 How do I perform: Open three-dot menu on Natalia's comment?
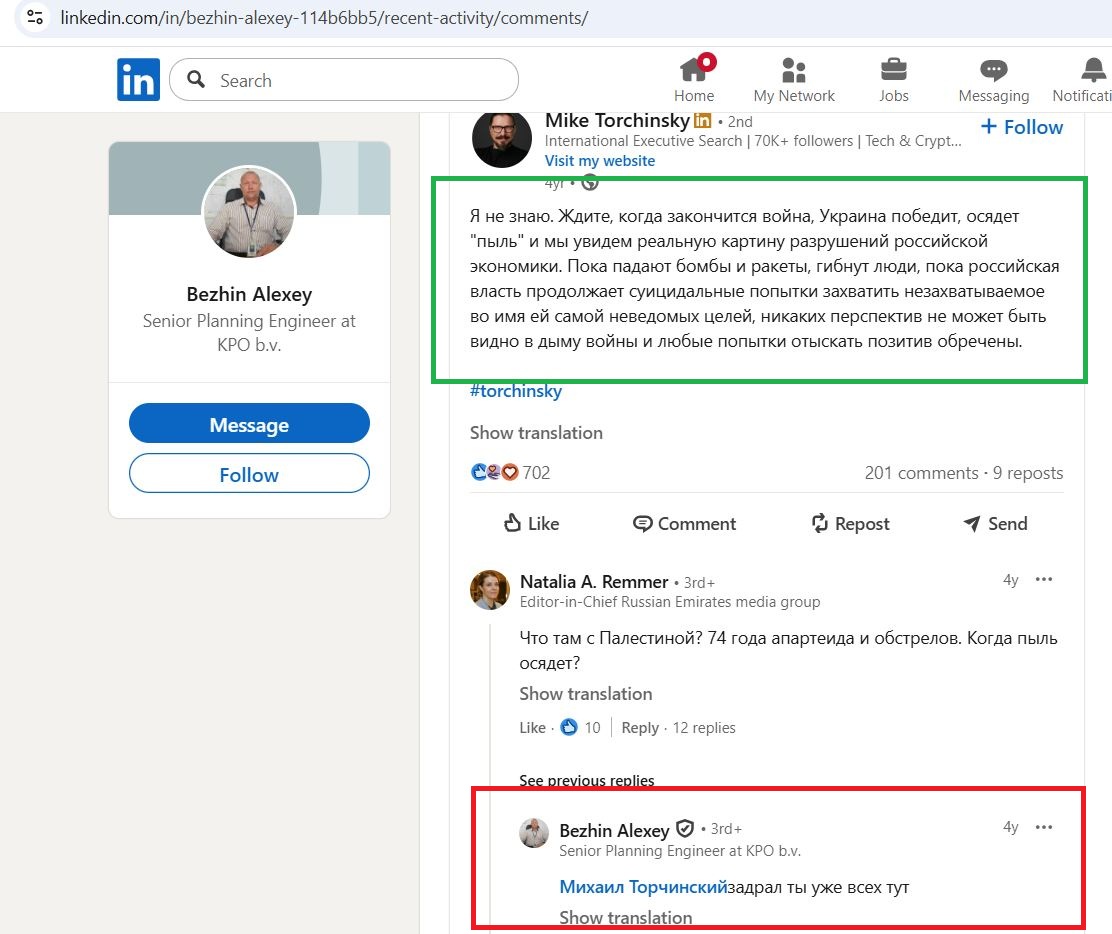tap(1044, 579)
